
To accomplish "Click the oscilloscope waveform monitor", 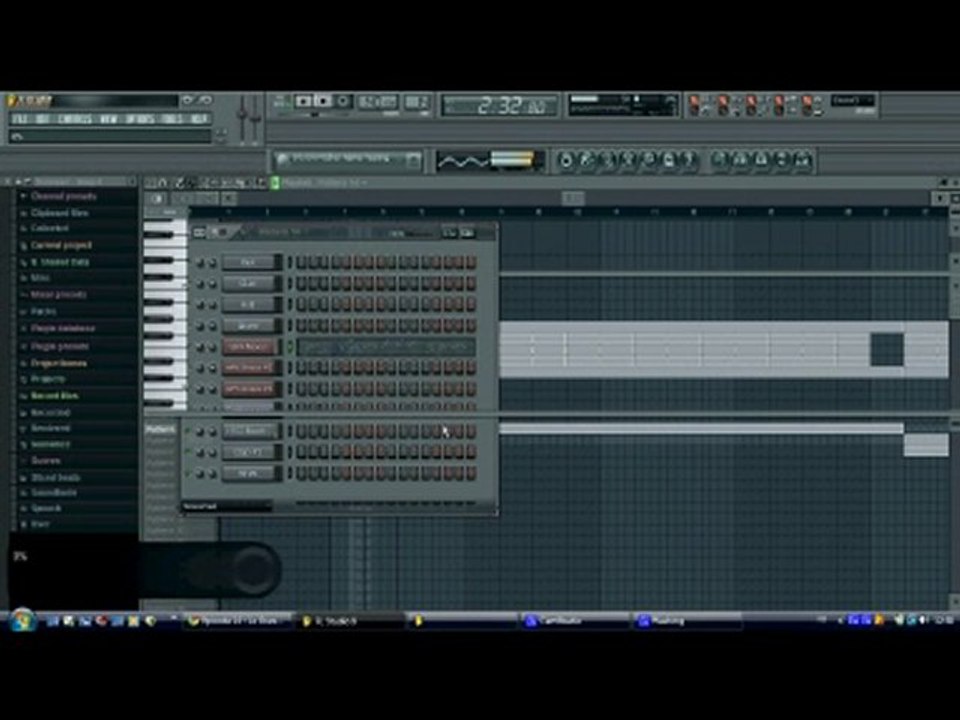I will pos(463,162).
